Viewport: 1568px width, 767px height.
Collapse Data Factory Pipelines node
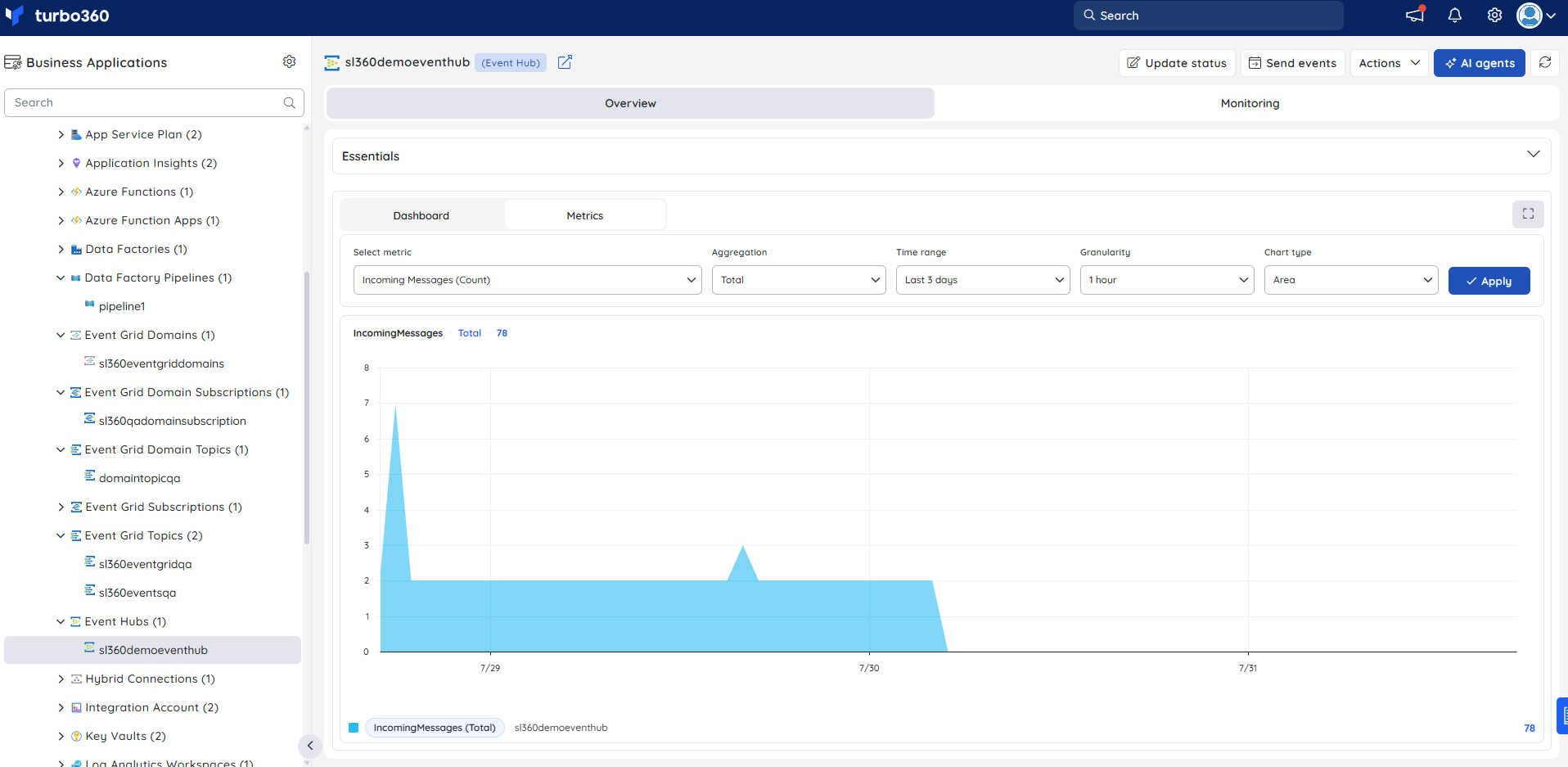[61, 277]
